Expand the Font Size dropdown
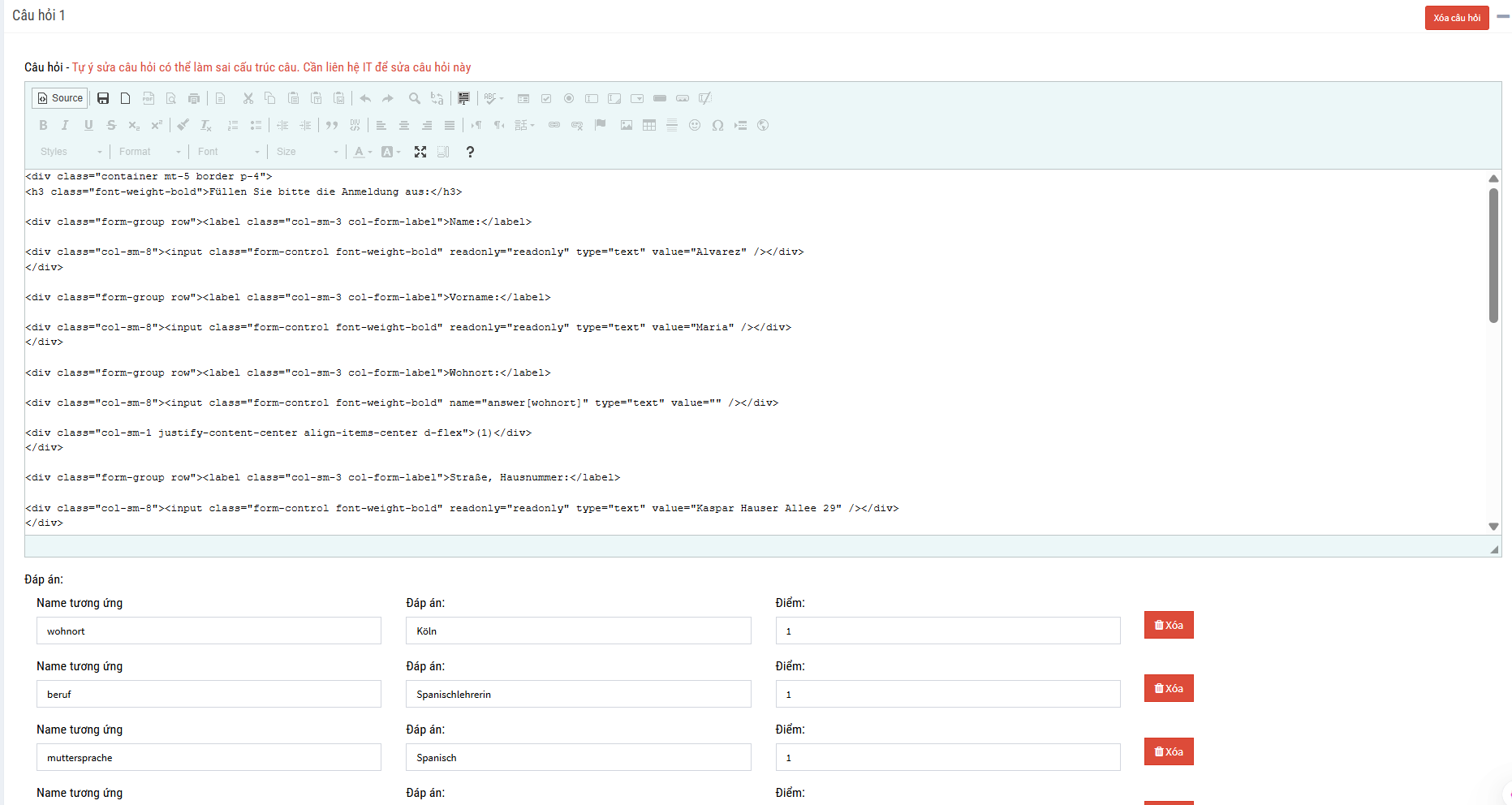This screenshot has height=805, width=1512. pos(307,152)
